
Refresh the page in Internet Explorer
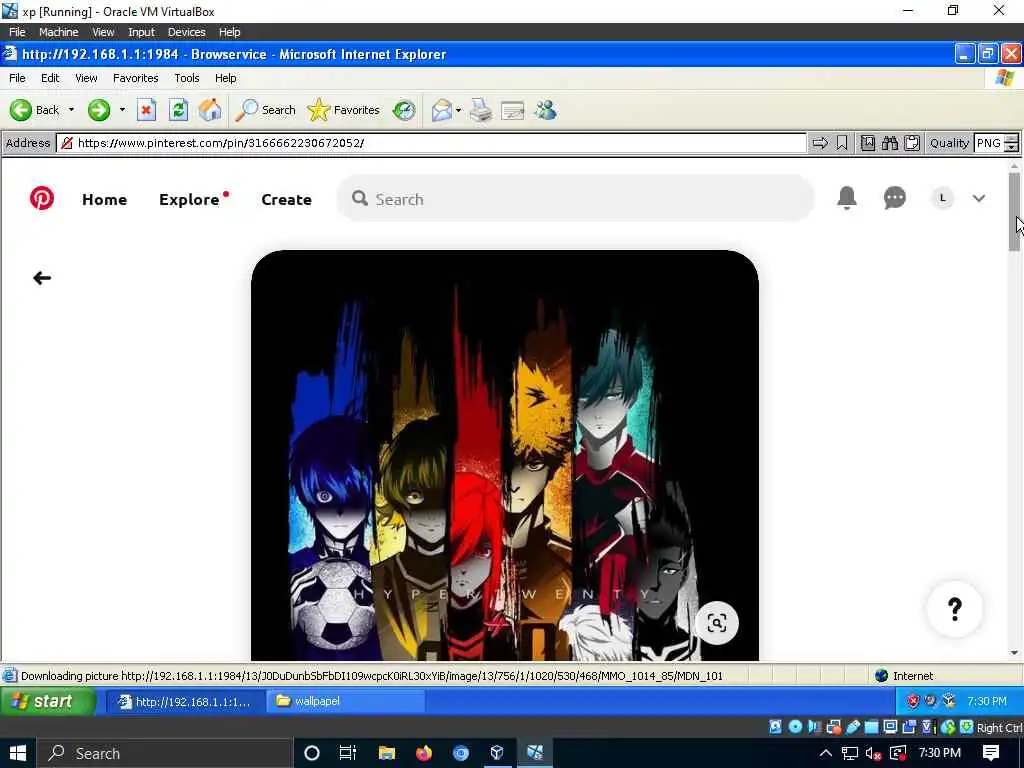(x=178, y=110)
